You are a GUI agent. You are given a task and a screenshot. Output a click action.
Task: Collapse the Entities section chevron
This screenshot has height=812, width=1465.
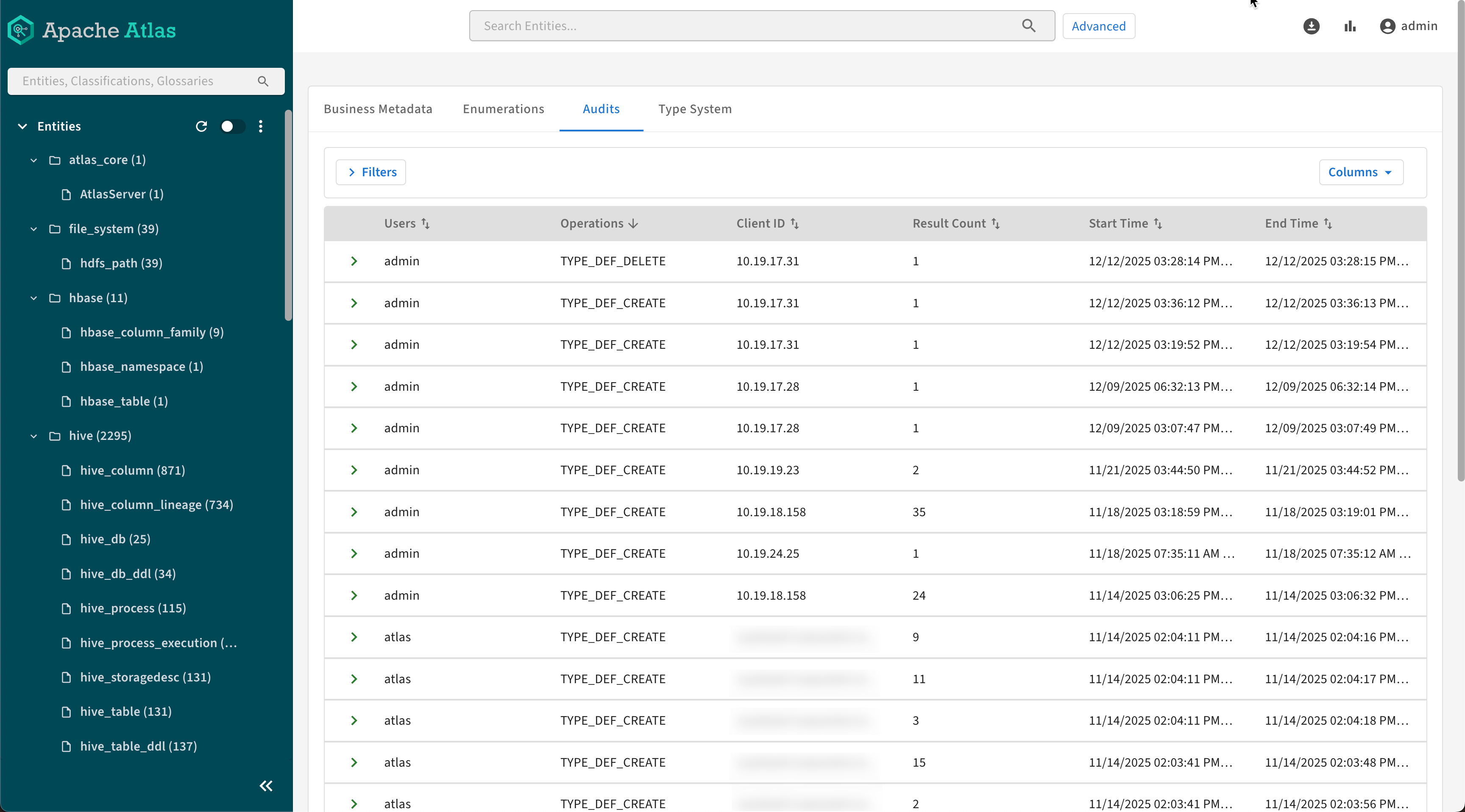pyautogui.click(x=23, y=126)
